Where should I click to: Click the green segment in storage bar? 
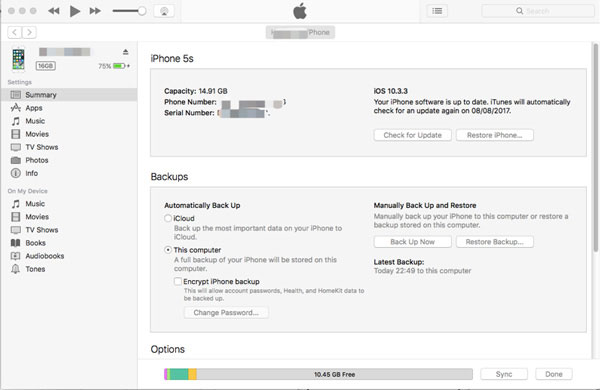tap(179, 374)
